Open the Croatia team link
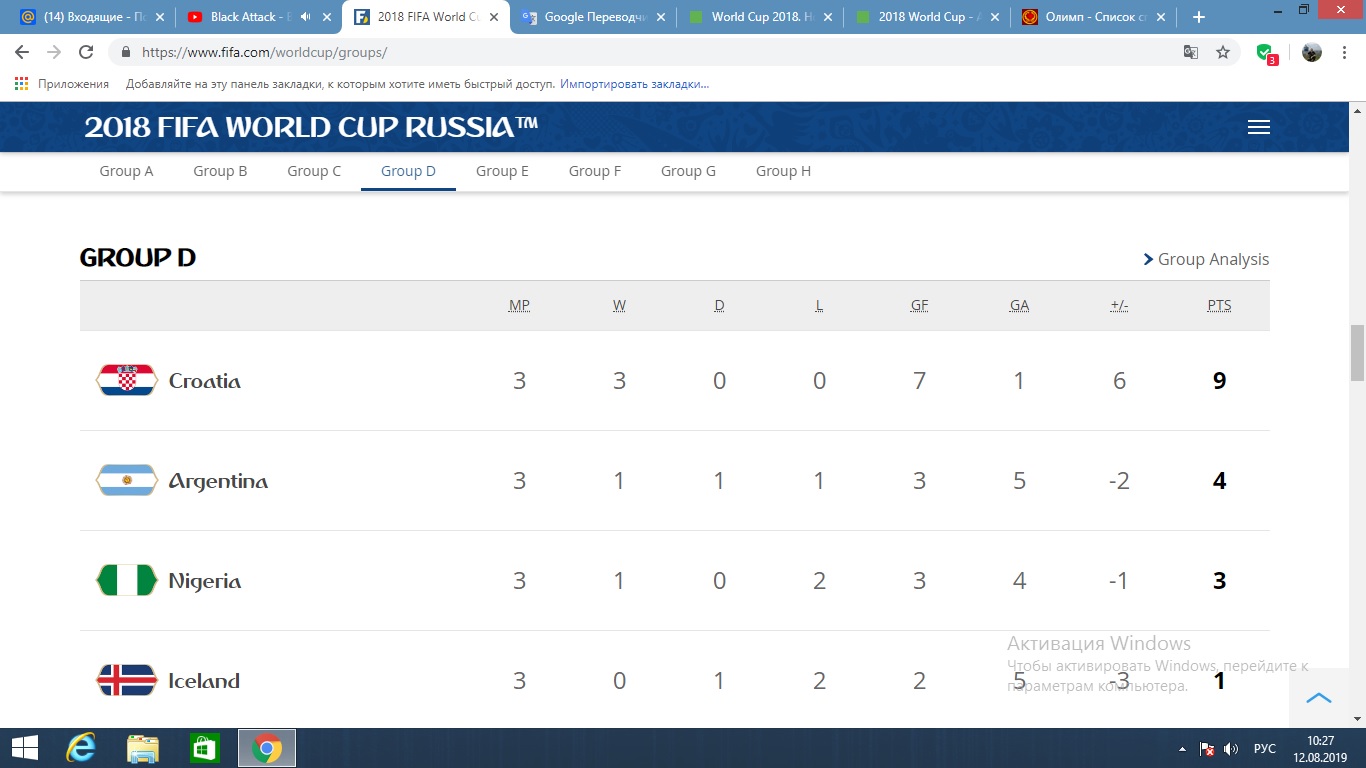The height and width of the screenshot is (768, 1366). (x=205, y=381)
